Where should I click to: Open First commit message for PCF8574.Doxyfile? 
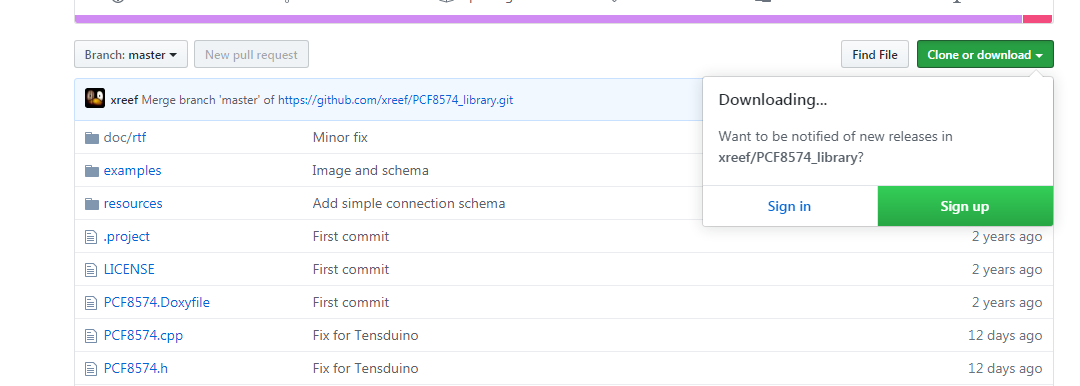351,303
